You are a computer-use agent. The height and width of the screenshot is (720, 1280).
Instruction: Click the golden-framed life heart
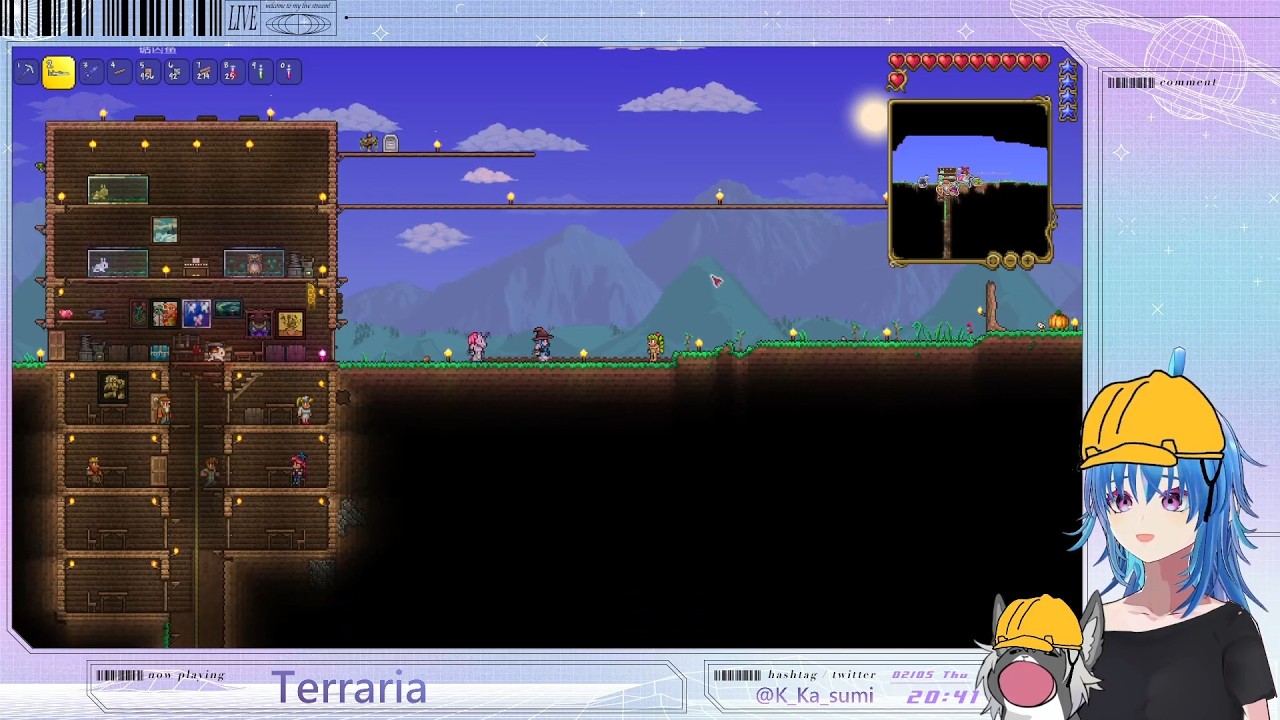[897, 80]
